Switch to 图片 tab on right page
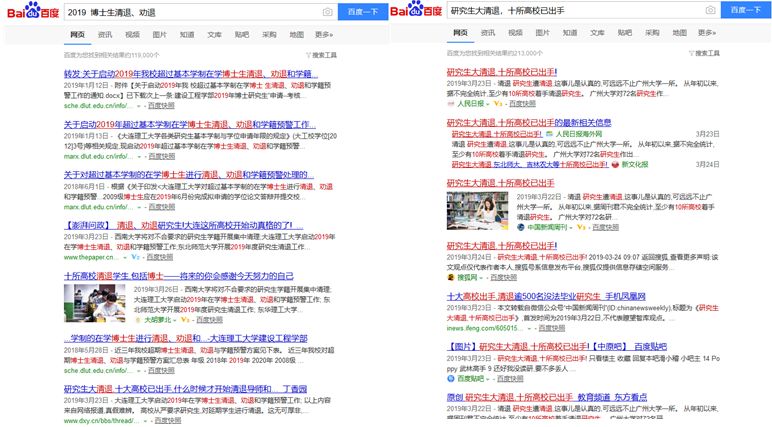The image size is (772, 427). [543, 33]
